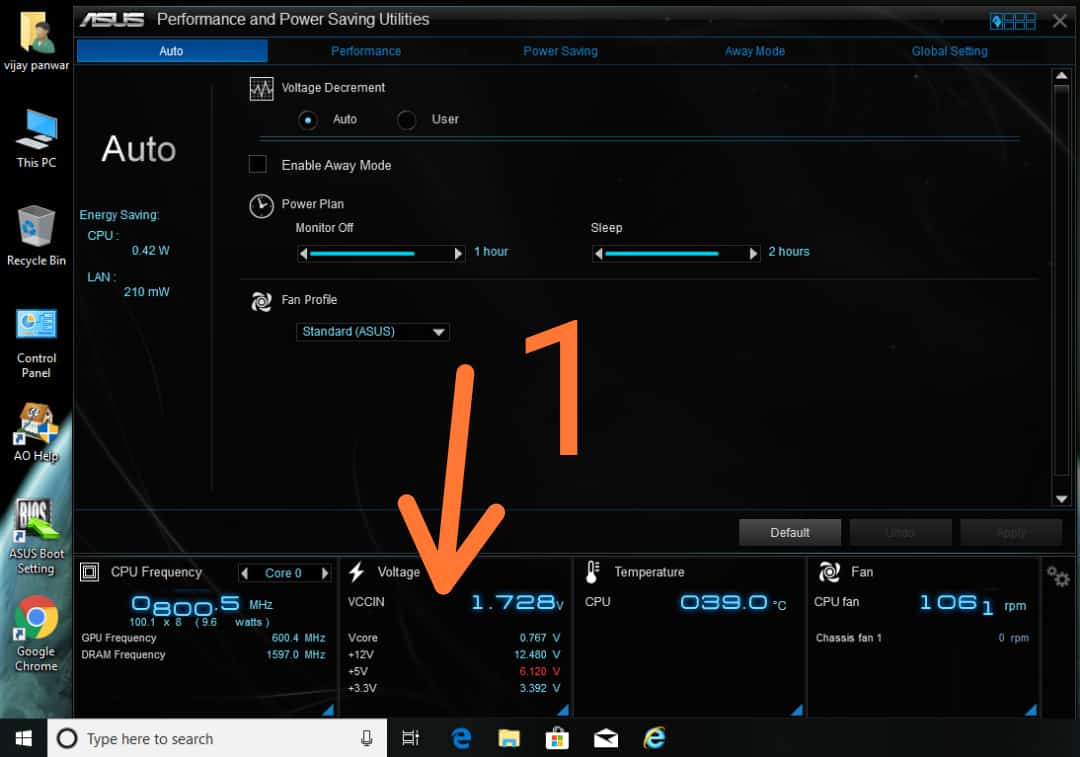Decrease Sleep time left arrow
This screenshot has height=757, width=1080.
[599, 254]
